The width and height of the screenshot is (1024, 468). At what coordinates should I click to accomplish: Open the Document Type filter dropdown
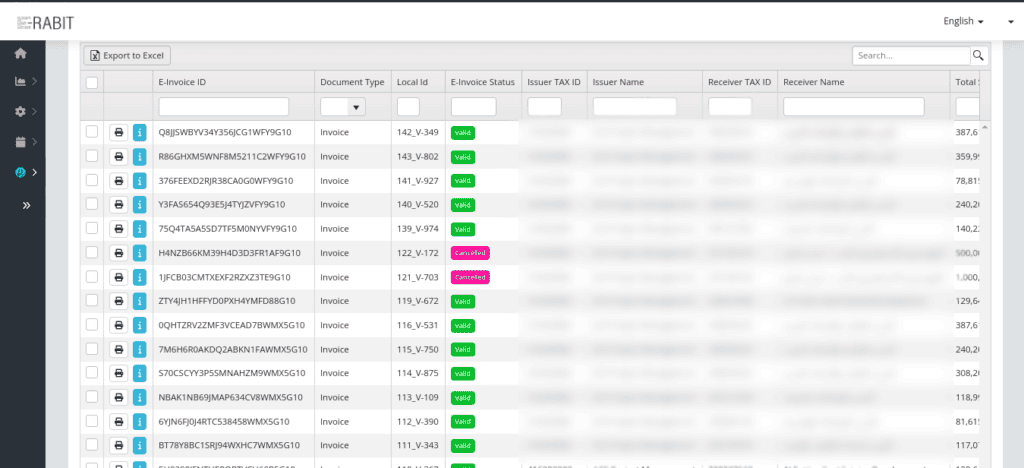[x=343, y=107]
